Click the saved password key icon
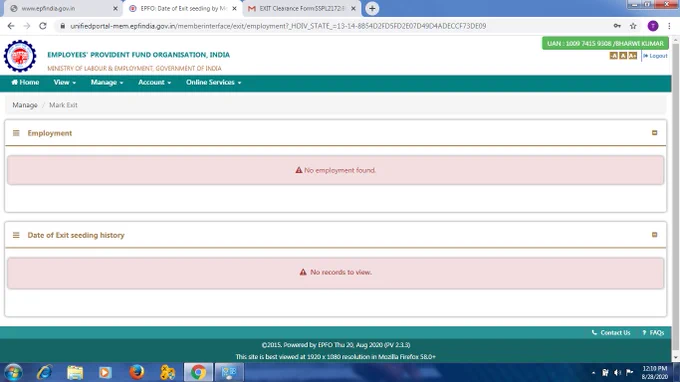The height and width of the screenshot is (382, 680). pos(617,26)
